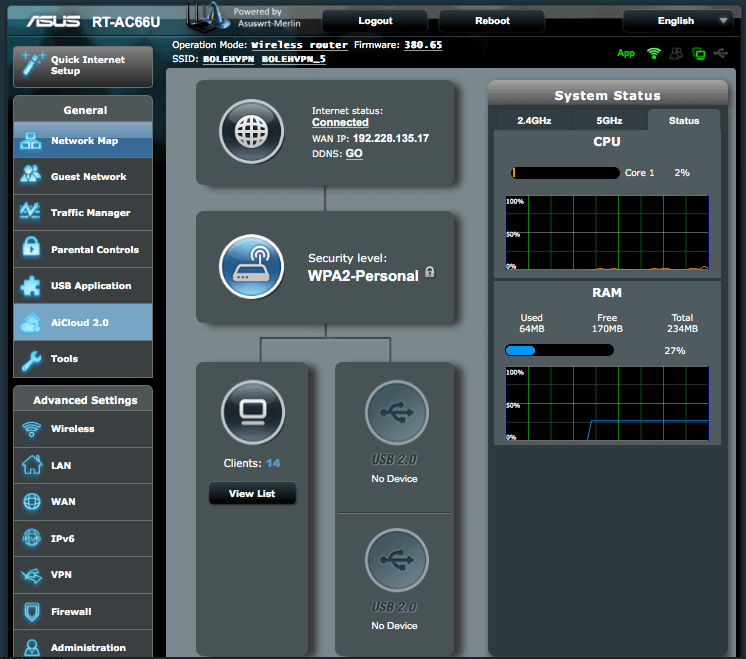Click the lower USB 2.0 port icon
The width and height of the screenshot is (746, 659).
pyautogui.click(x=396, y=560)
